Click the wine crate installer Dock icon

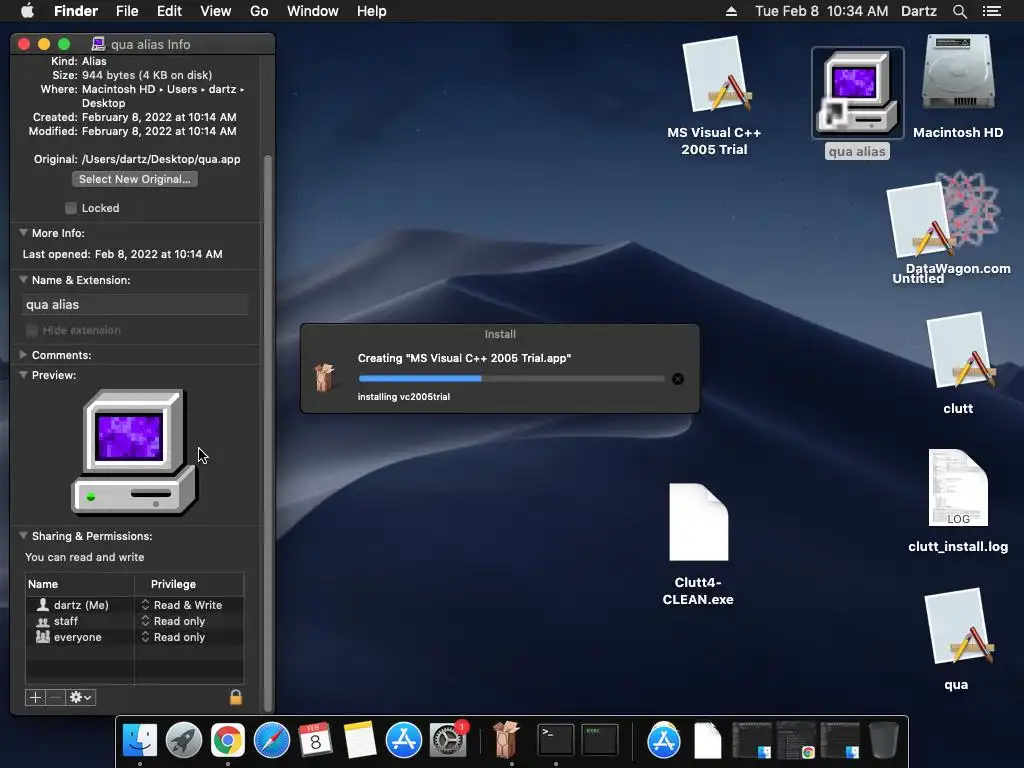tap(506, 740)
